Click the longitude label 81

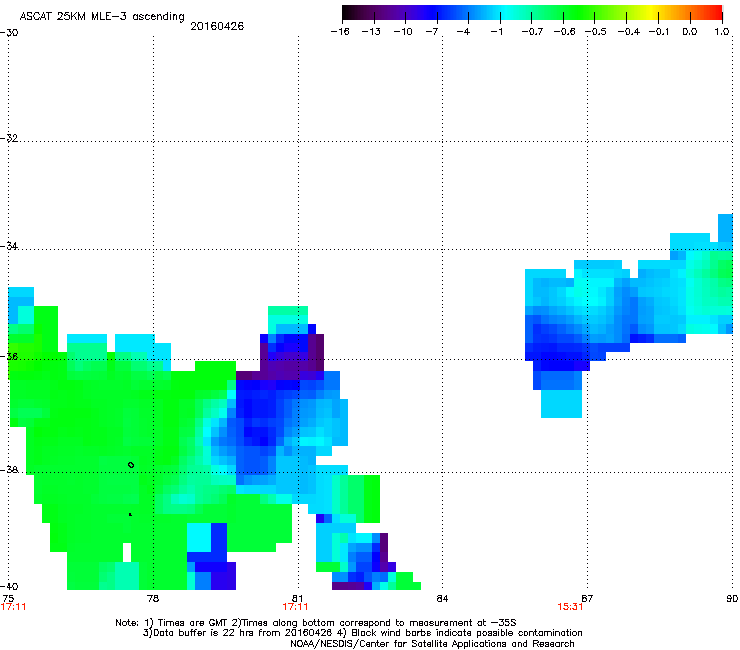(x=297, y=599)
